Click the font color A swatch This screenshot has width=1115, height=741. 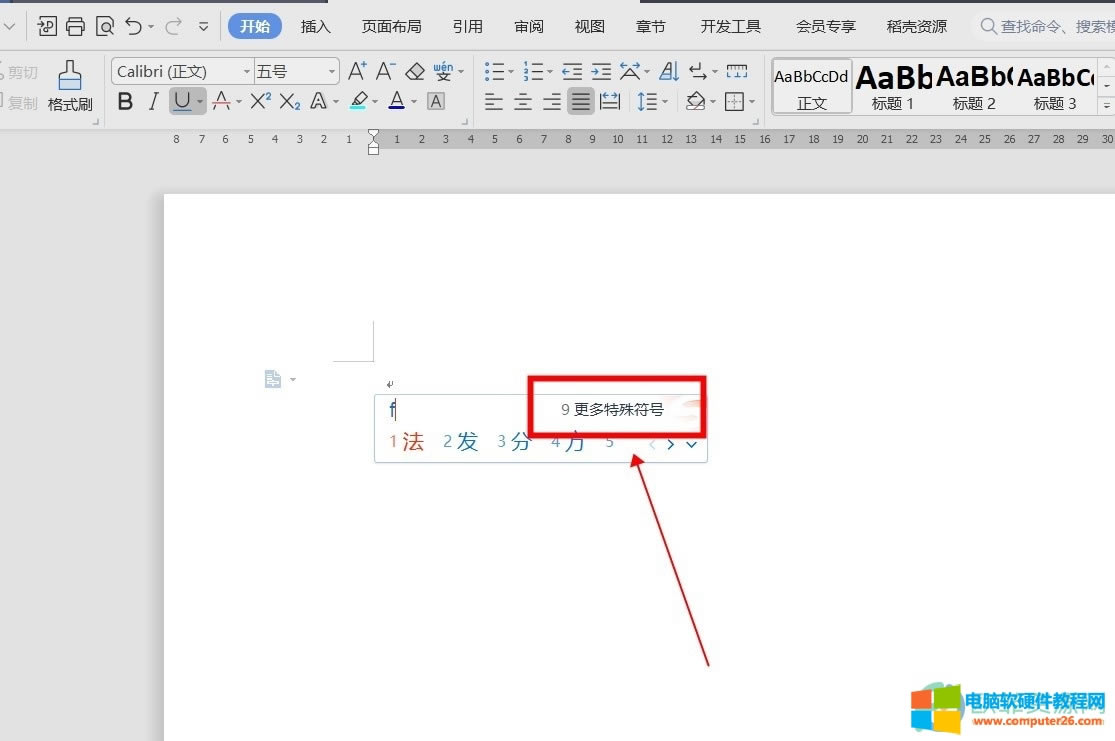click(x=396, y=101)
